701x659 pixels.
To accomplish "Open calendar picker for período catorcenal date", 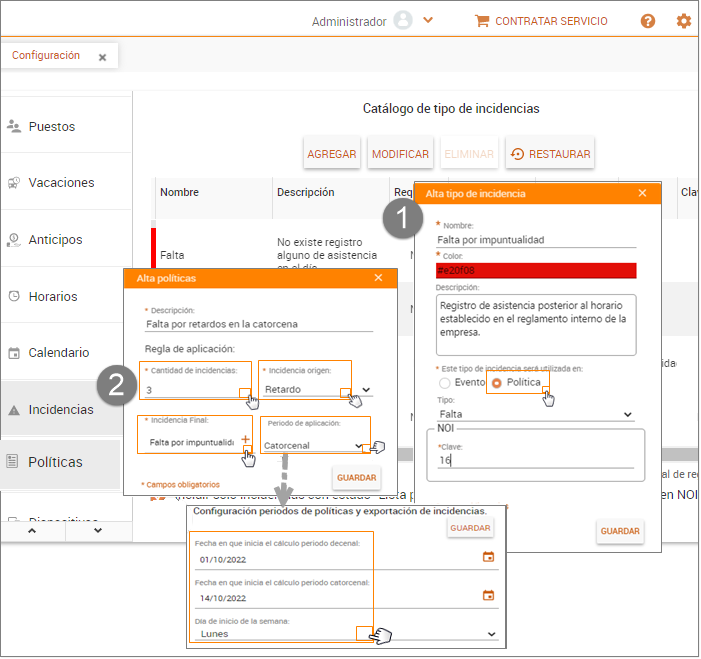I will [488, 595].
